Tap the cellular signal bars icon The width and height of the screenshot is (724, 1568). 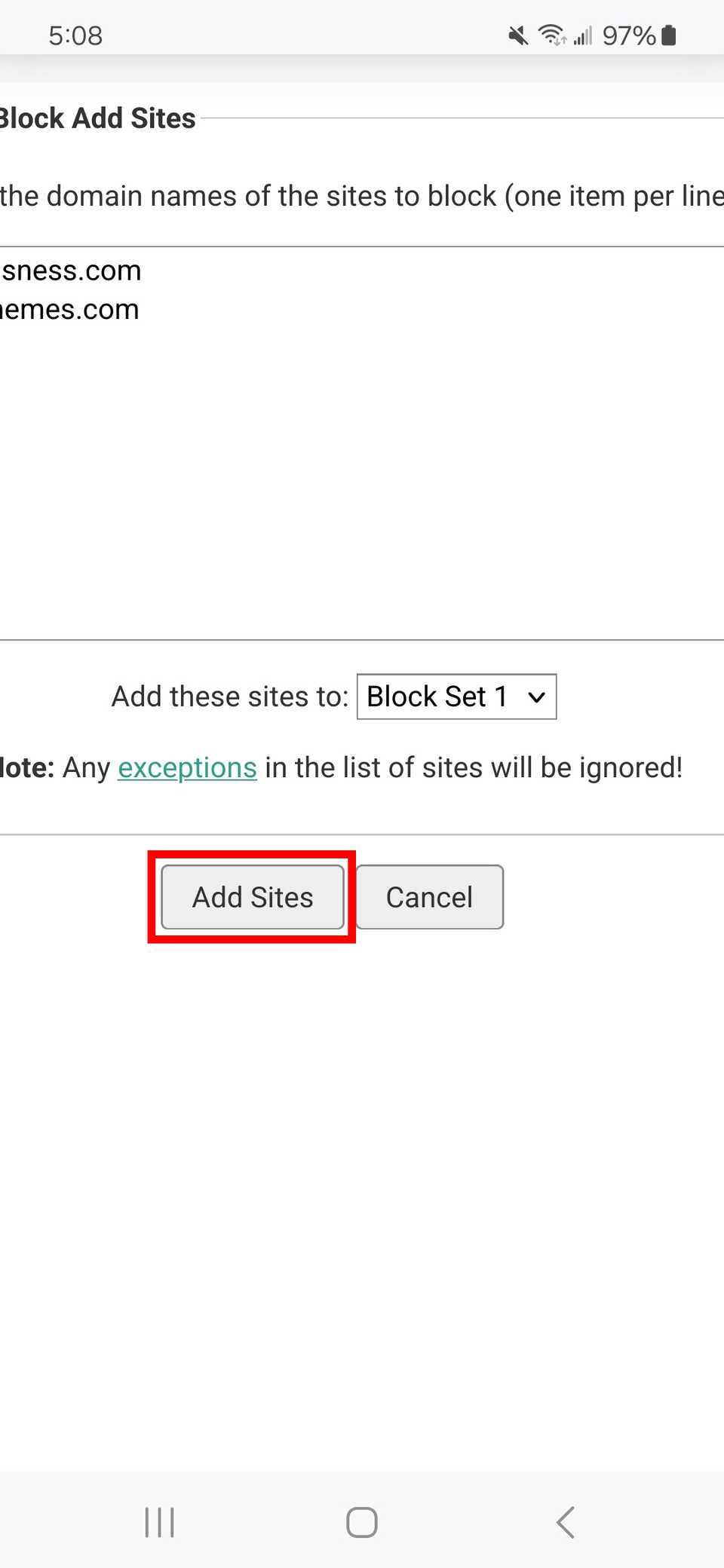[x=581, y=35]
